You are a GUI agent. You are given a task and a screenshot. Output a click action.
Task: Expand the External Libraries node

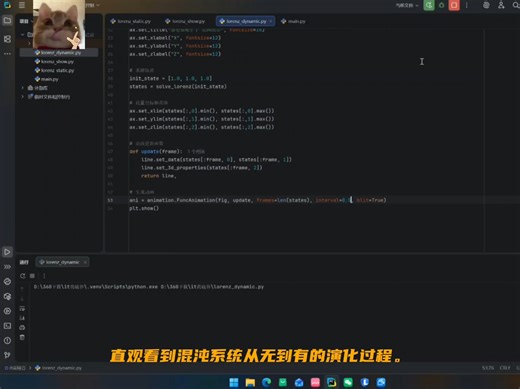click(22, 88)
